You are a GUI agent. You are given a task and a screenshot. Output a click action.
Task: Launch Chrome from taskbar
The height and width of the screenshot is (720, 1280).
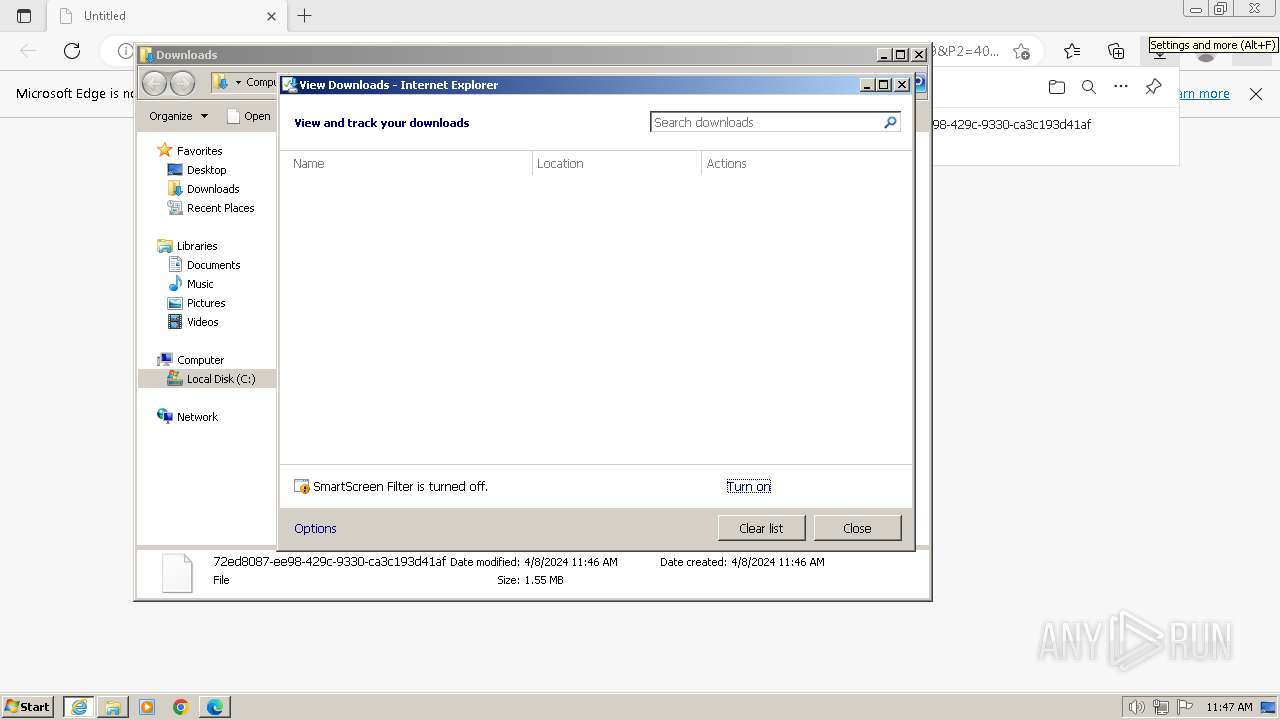[181, 707]
